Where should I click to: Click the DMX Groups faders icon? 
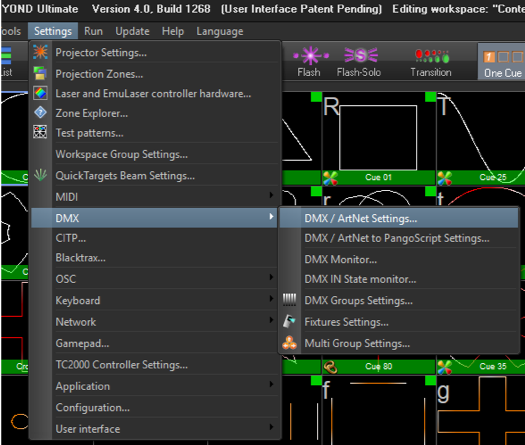point(289,300)
